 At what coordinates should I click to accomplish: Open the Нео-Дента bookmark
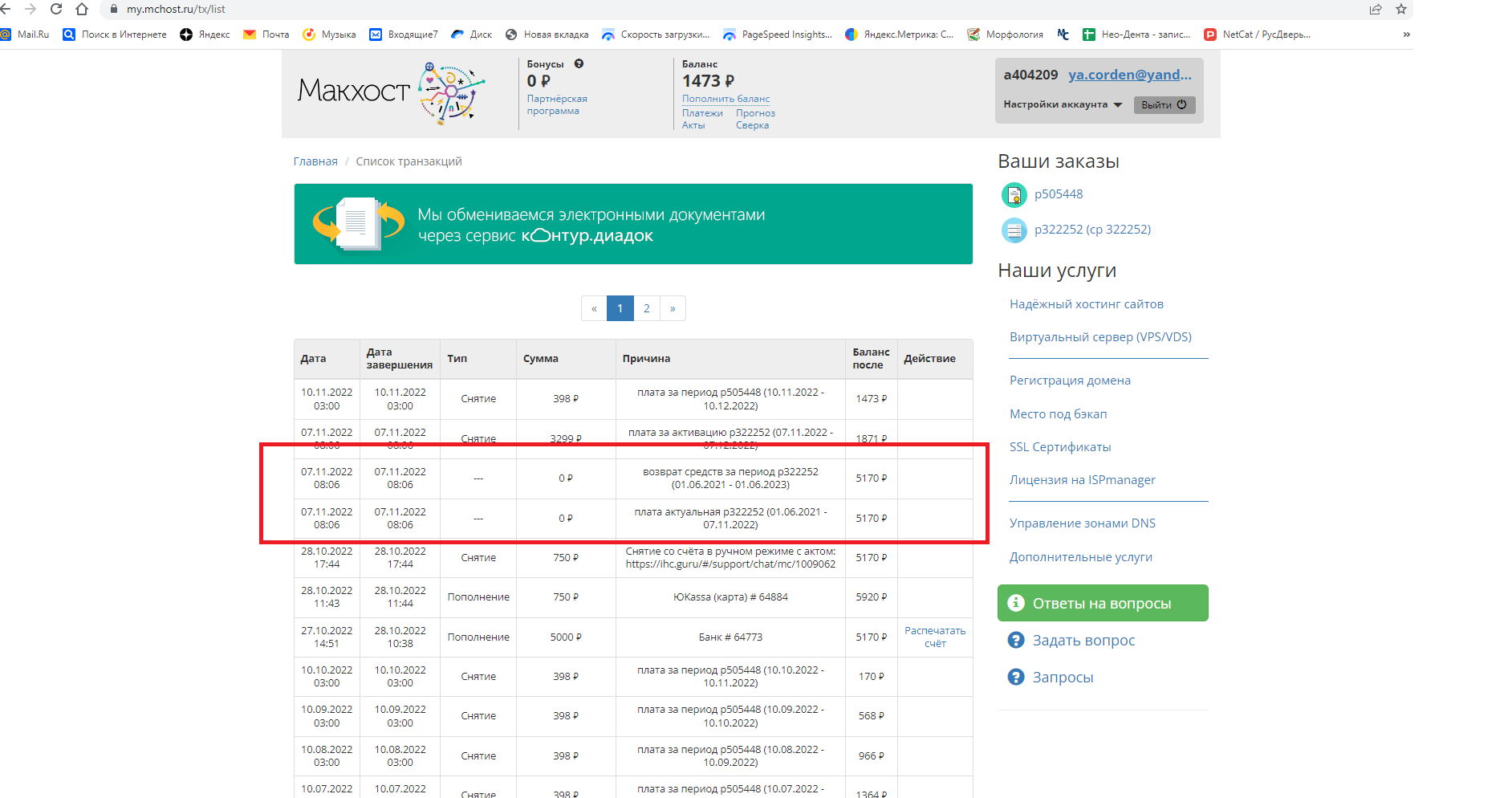[1136, 35]
